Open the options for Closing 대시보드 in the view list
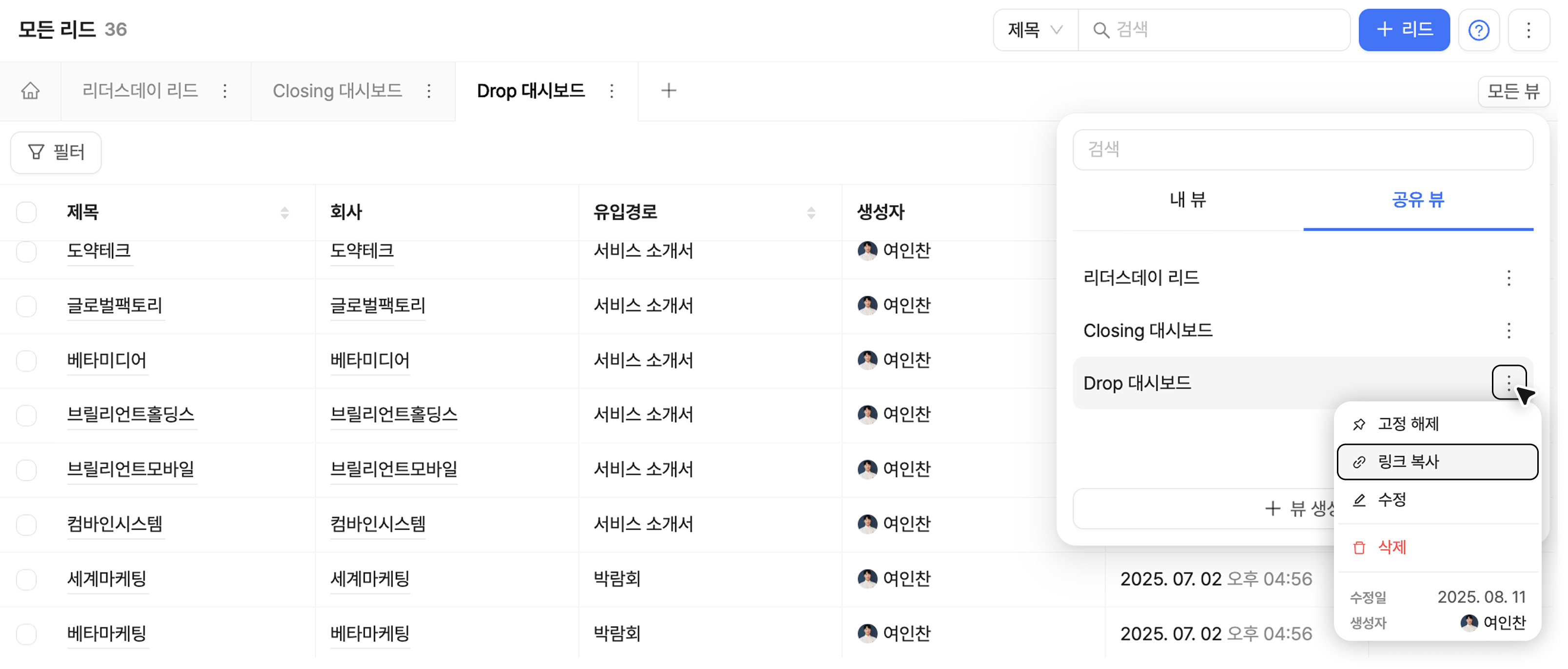 click(x=1509, y=331)
